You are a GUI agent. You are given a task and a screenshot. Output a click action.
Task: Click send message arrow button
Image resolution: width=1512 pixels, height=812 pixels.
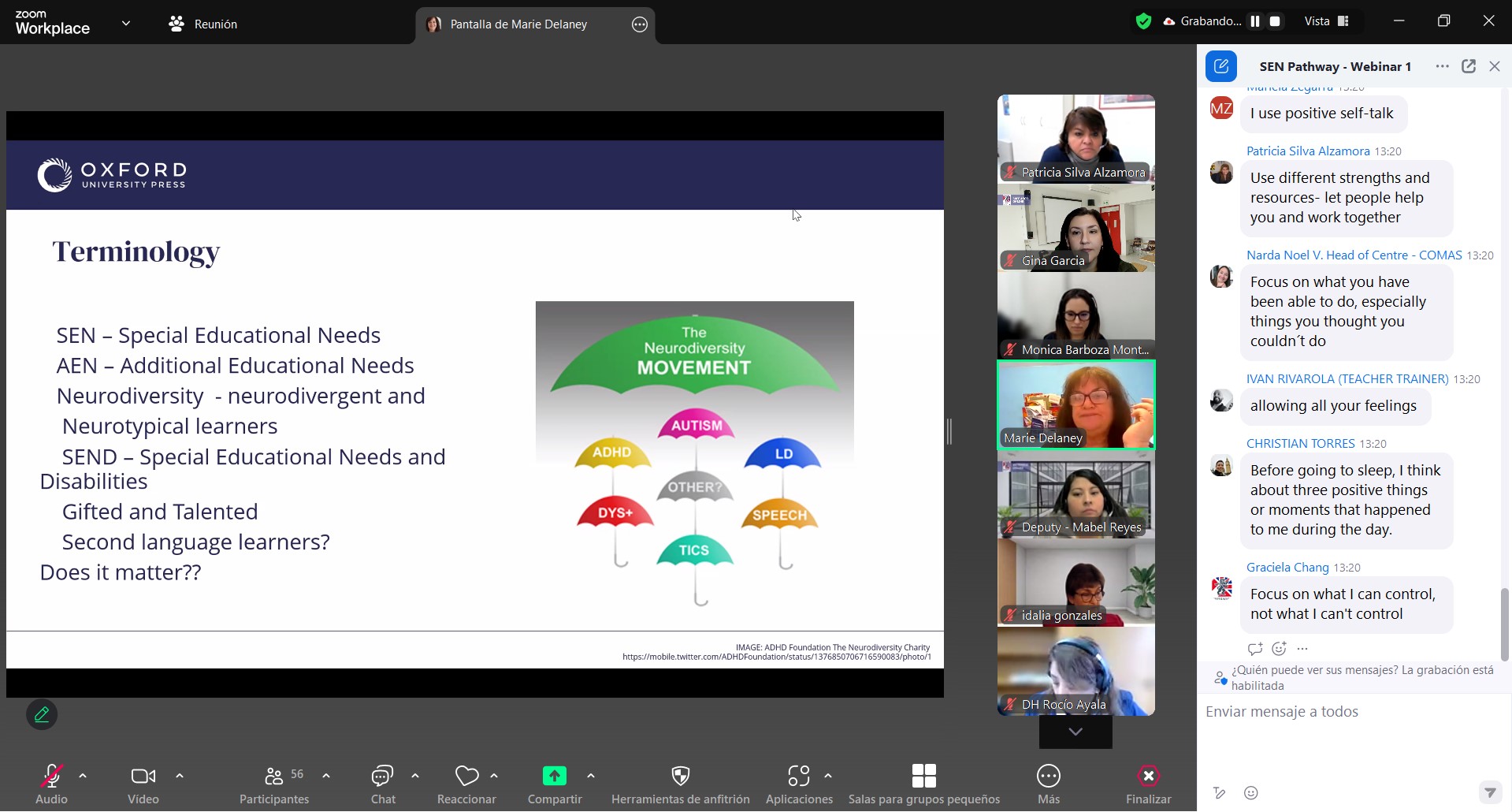[x=1490, y=792]
